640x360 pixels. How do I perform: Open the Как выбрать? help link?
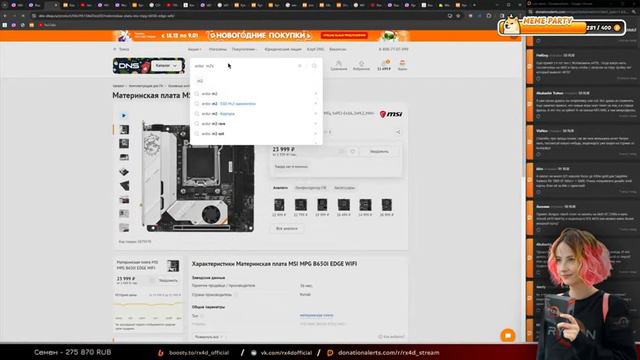pyautogui.click(x=391, y=337)
